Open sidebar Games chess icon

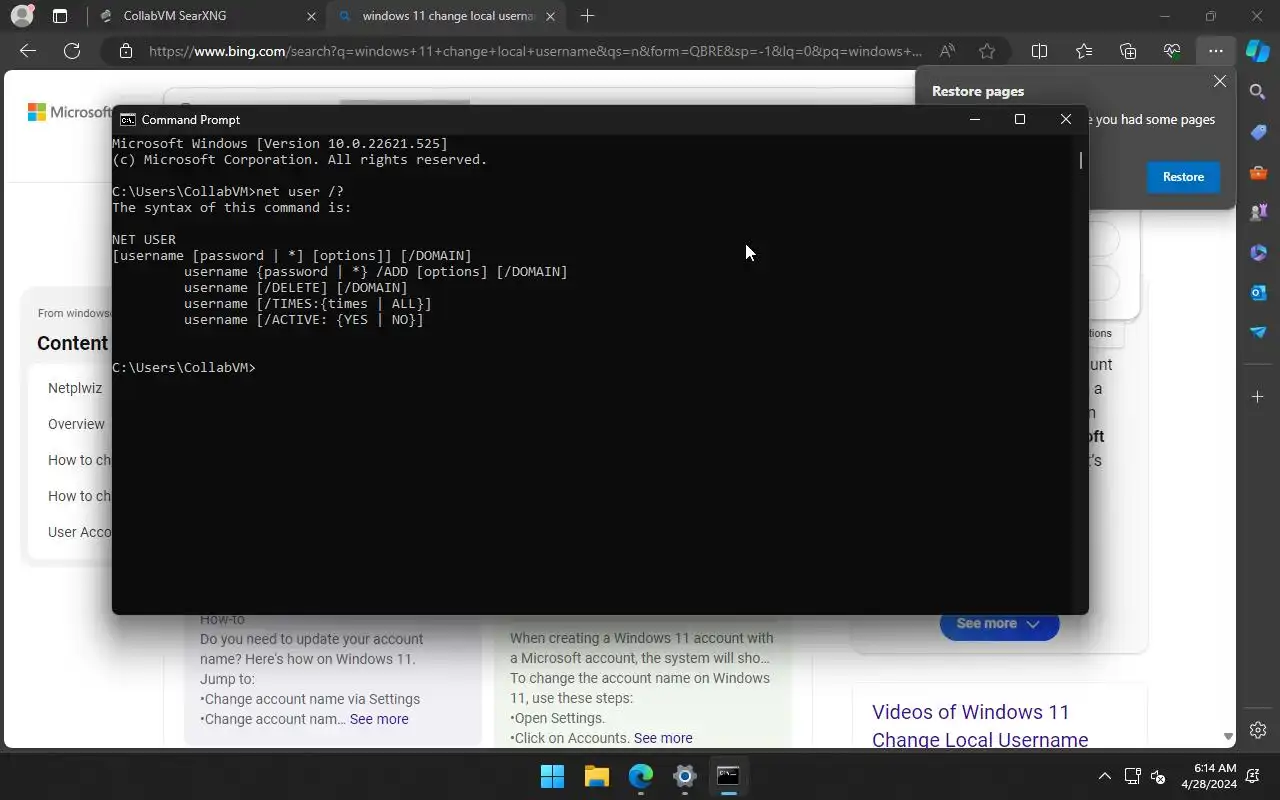(x=1258, y=212)
